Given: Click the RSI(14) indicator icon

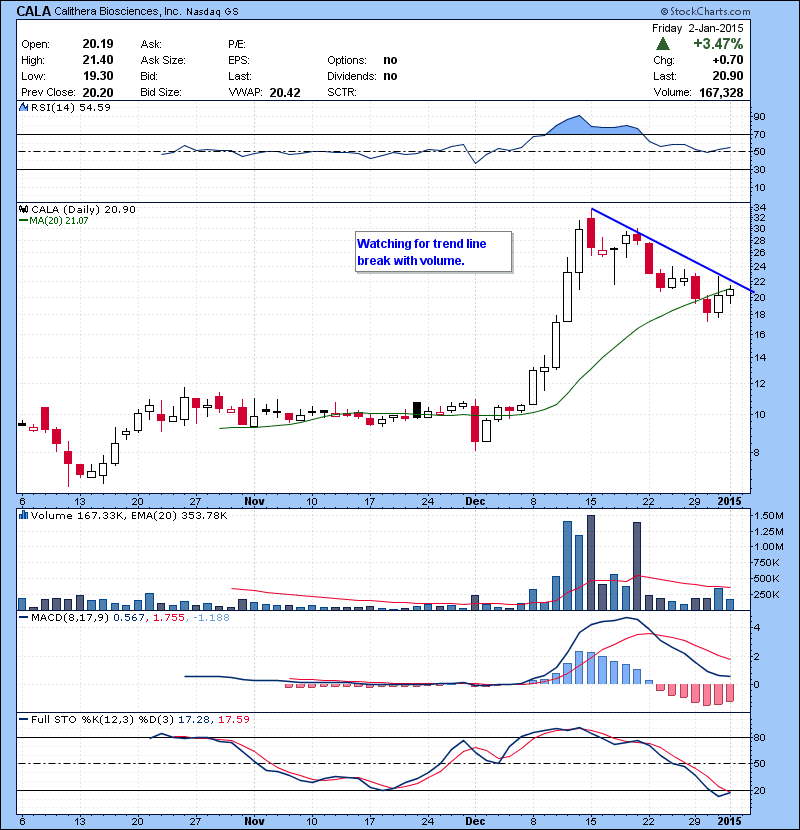Looking at the screenshot, I should pos(23,107).
